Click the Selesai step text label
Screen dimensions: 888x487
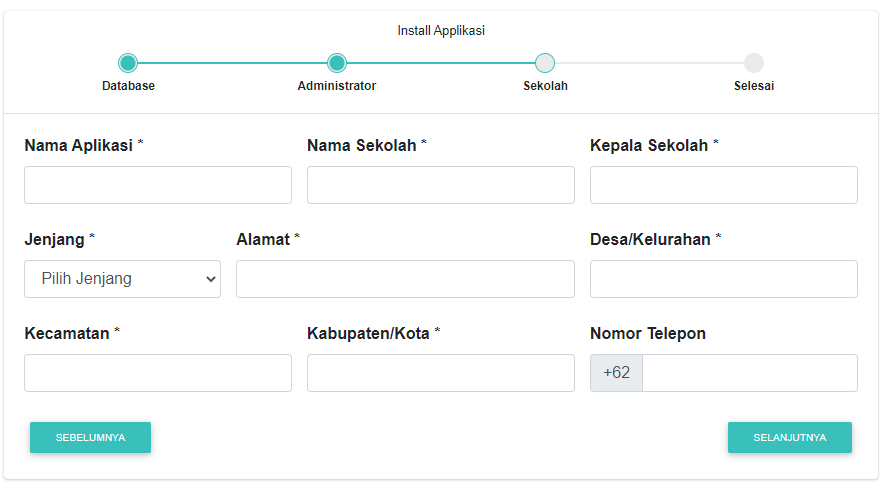coord(754,86)
